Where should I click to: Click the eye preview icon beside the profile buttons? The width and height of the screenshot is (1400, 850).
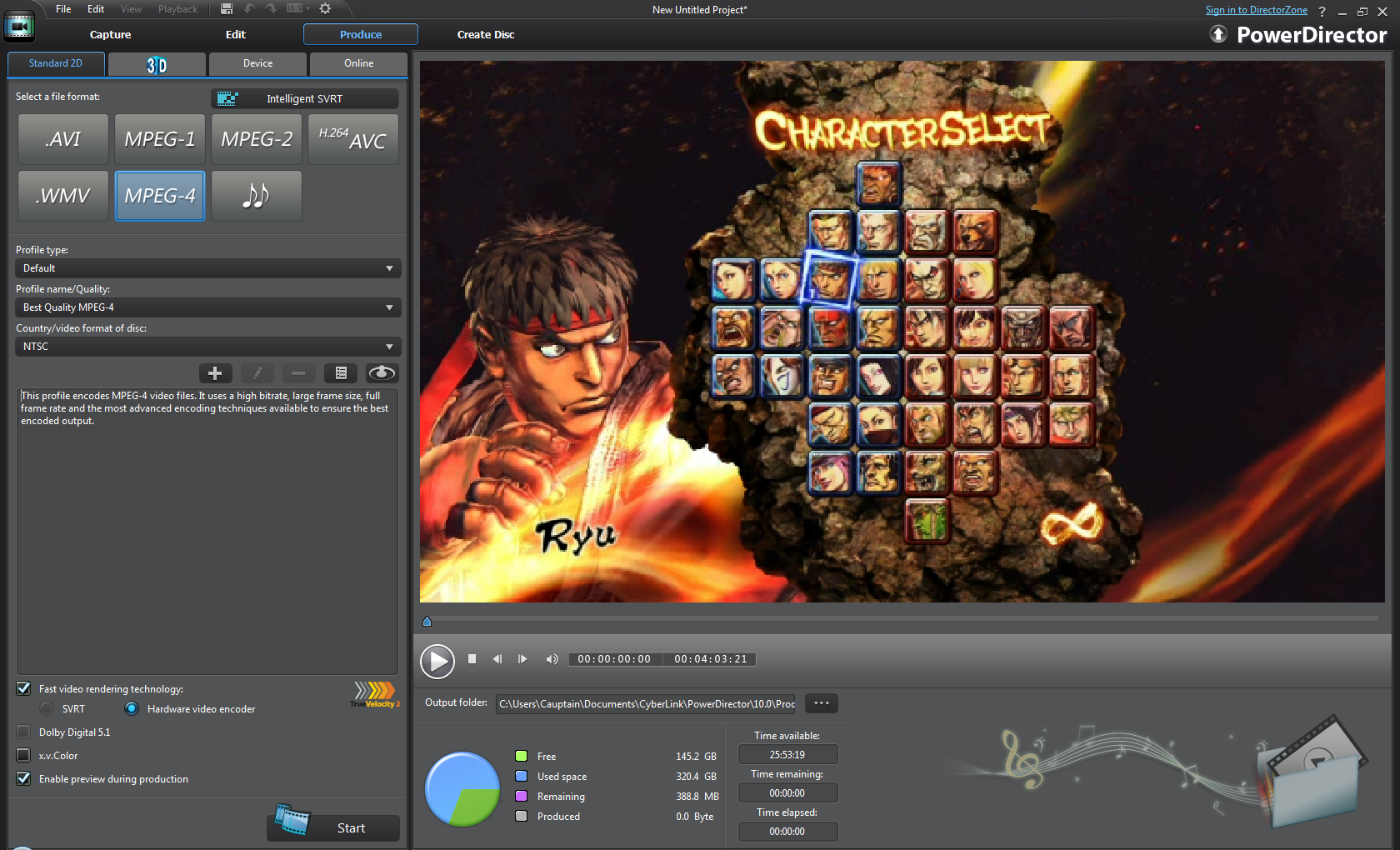(x=382, y=373)
